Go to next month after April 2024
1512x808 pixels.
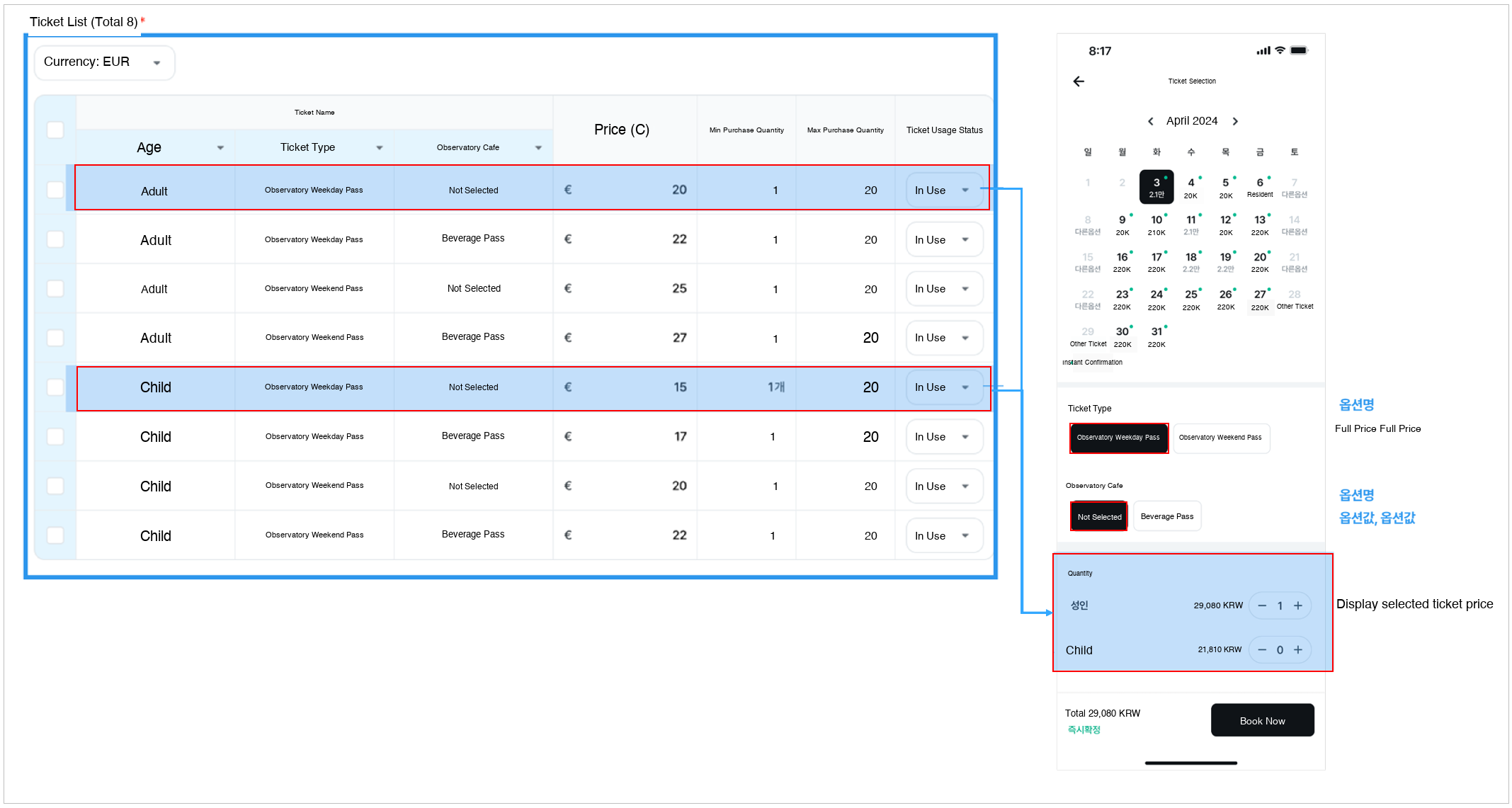tap(1235, 121)
